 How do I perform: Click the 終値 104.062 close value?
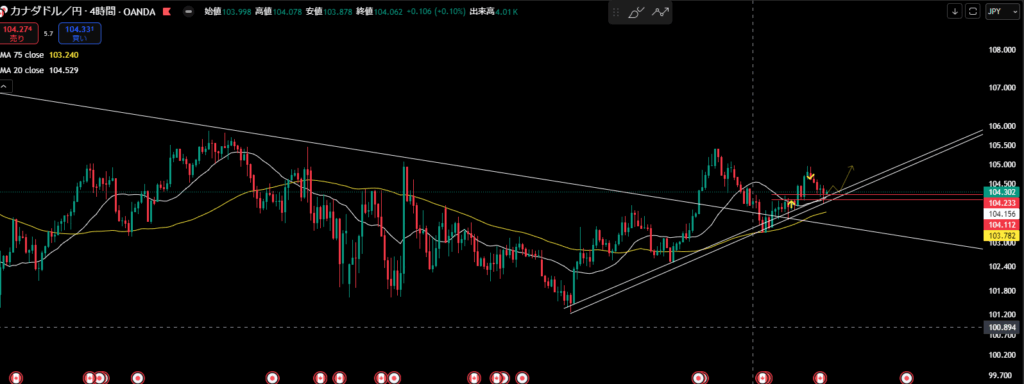tap(379, 11)
